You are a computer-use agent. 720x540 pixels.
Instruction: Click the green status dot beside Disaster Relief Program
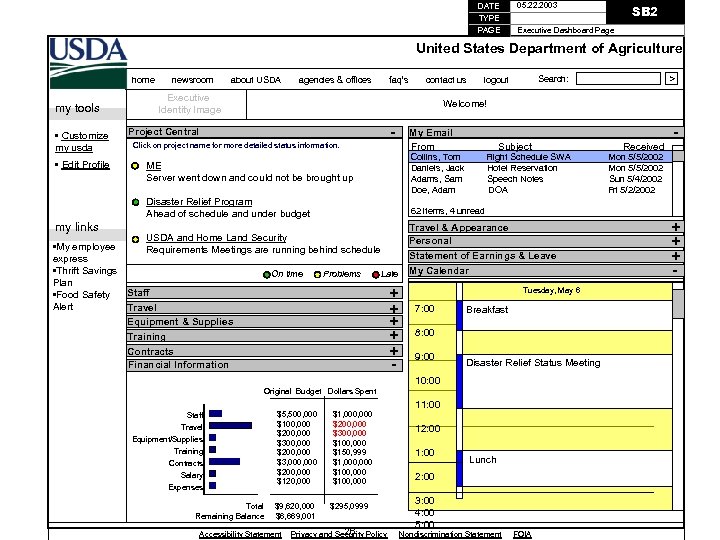coord(135,202)
